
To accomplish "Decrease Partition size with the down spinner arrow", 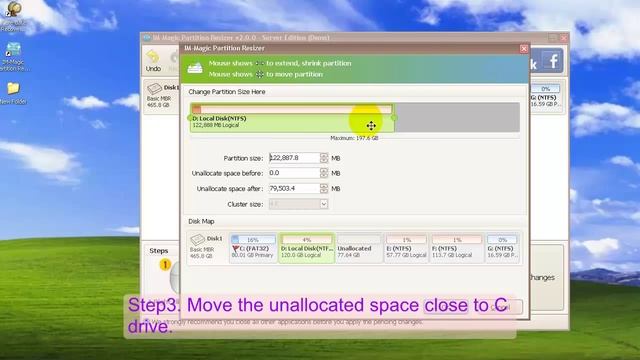I will click(x=324, y=160).
